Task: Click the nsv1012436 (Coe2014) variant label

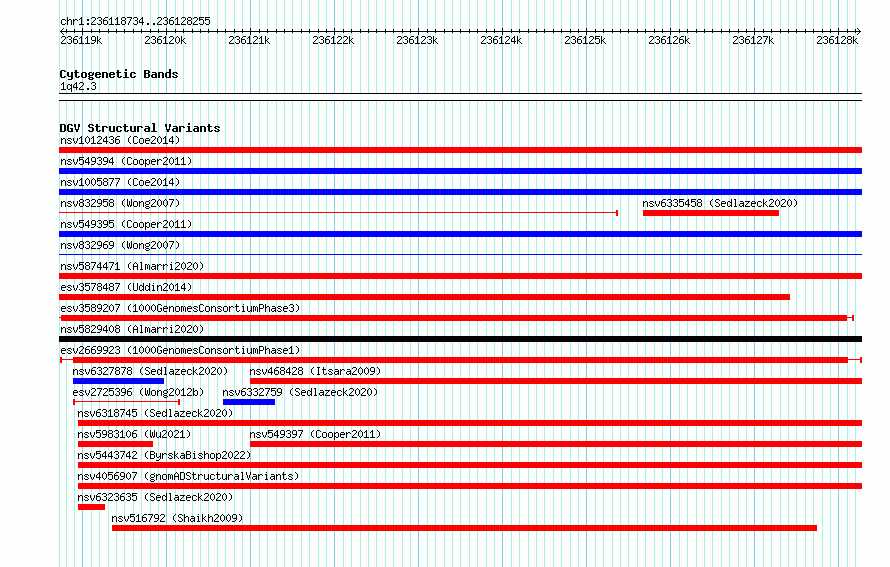Action: pos(120,140)
